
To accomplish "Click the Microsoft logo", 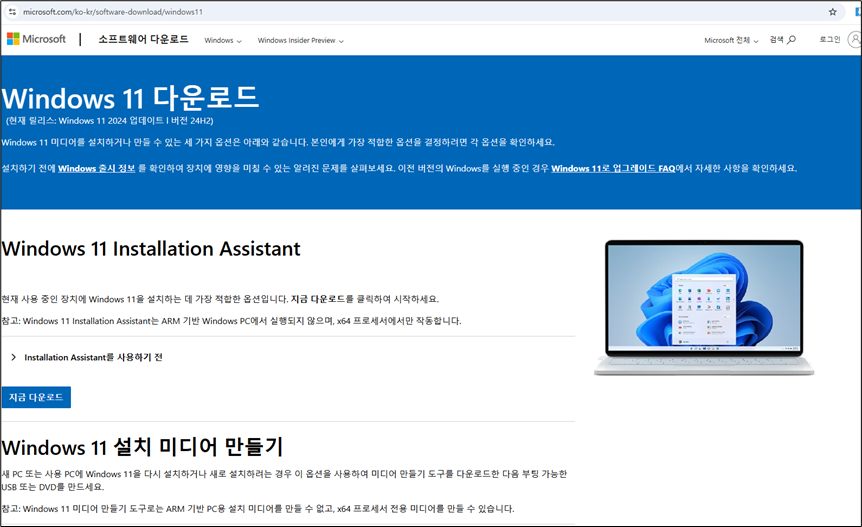I will coord(36,39).
